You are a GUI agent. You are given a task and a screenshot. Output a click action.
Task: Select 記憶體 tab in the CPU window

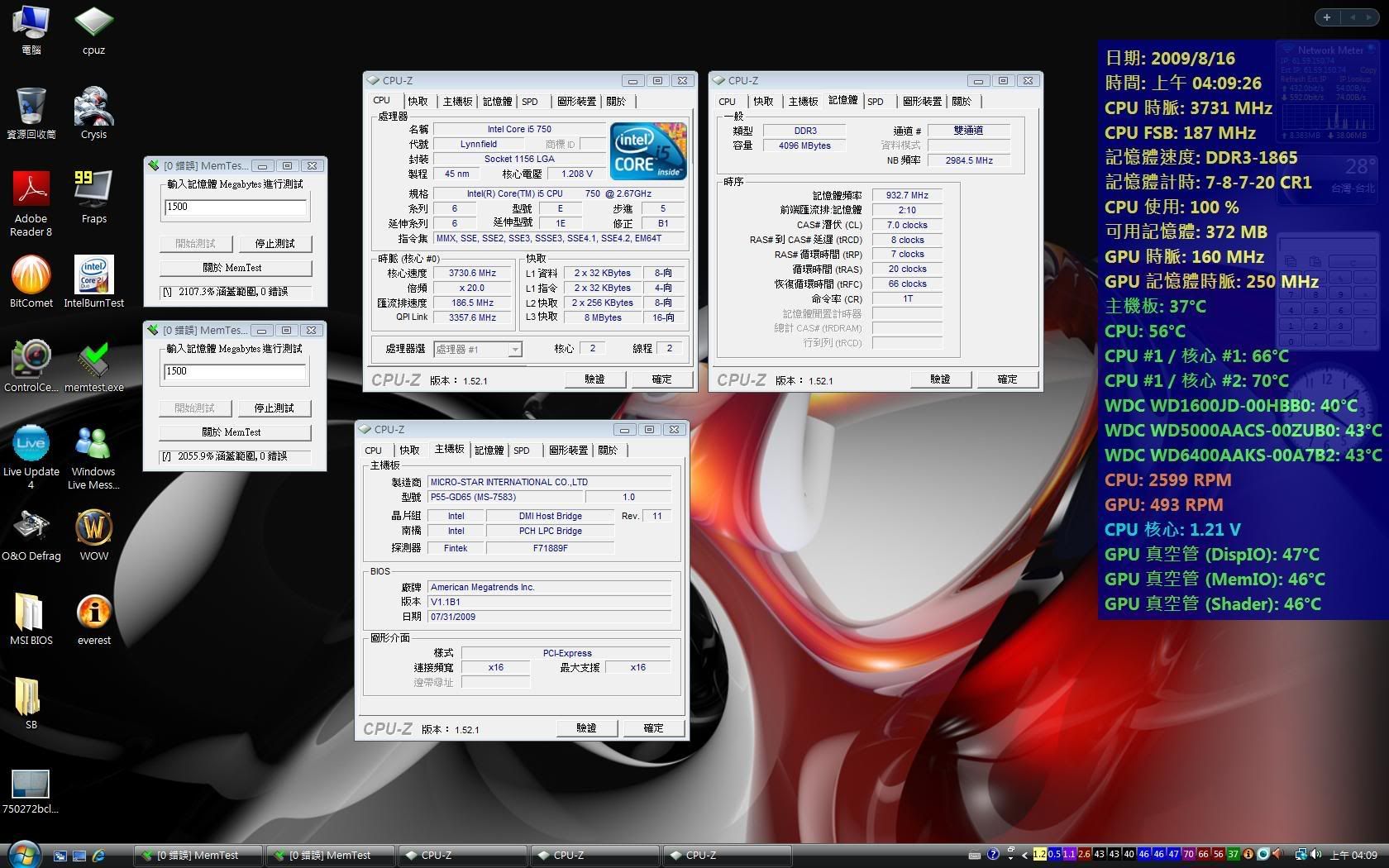(497, 102)
